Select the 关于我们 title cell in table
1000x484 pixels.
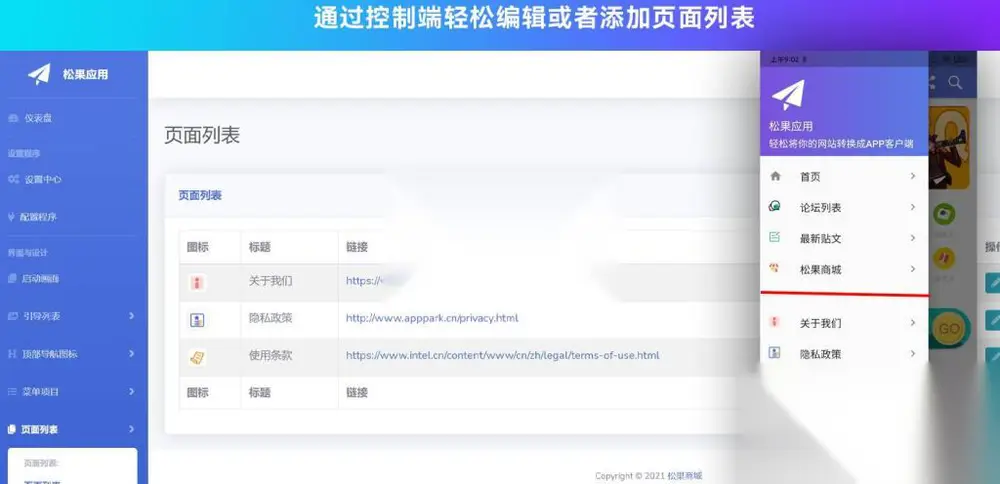(270, 281)
